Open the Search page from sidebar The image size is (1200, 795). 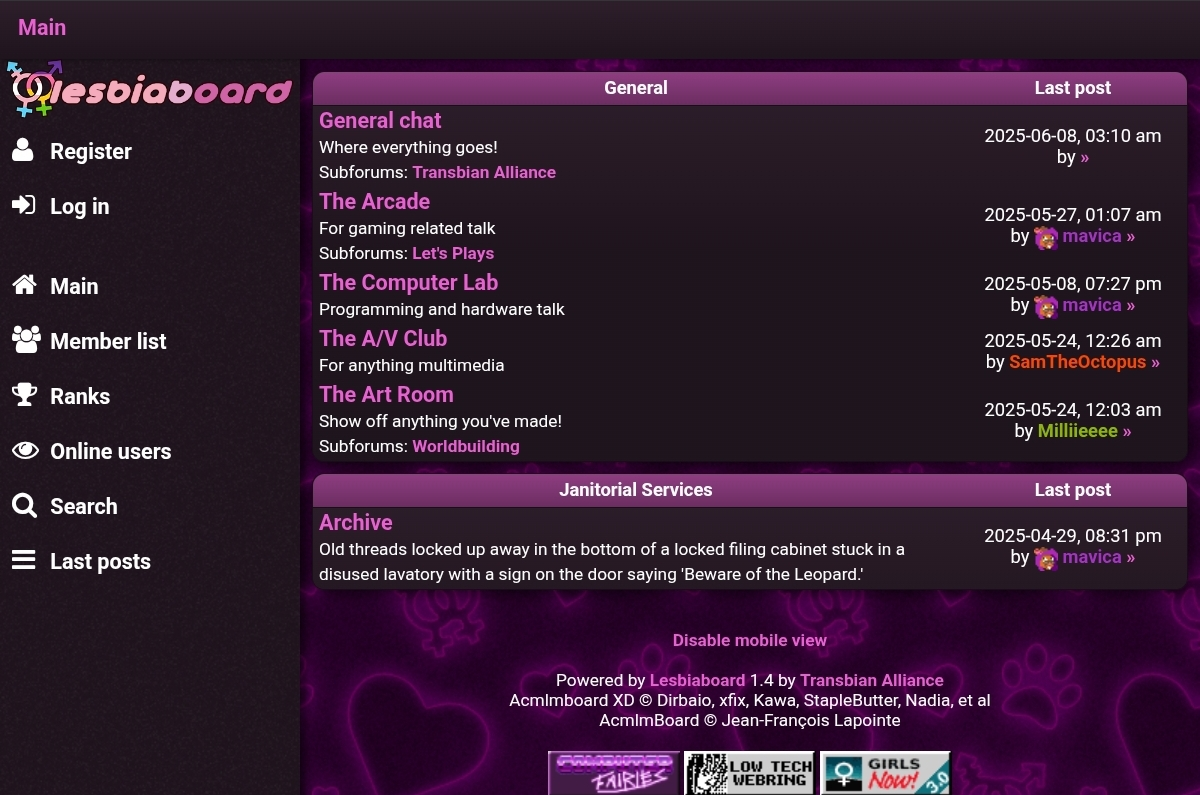coord(84,506)
